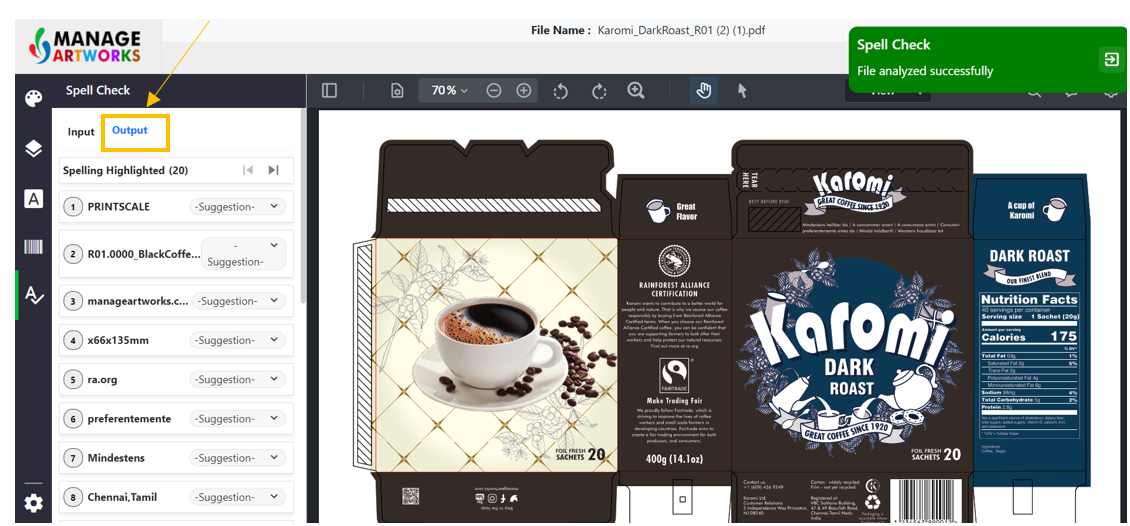Screen dimensions: 1130x526
Task: Rotate the page counterclockwise
Action: coord(561,91)
